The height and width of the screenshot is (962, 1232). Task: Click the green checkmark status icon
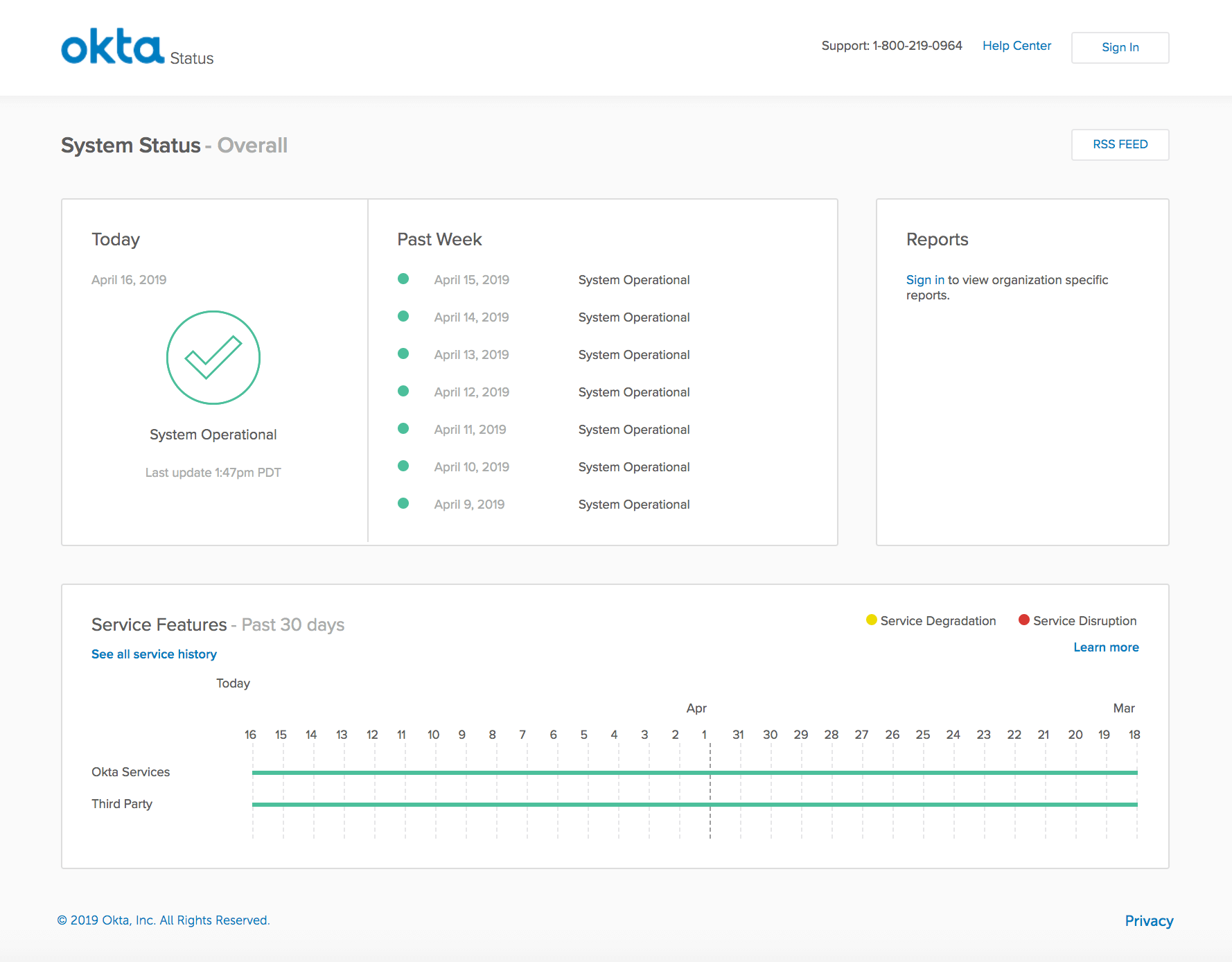click(x=213, y=358)
